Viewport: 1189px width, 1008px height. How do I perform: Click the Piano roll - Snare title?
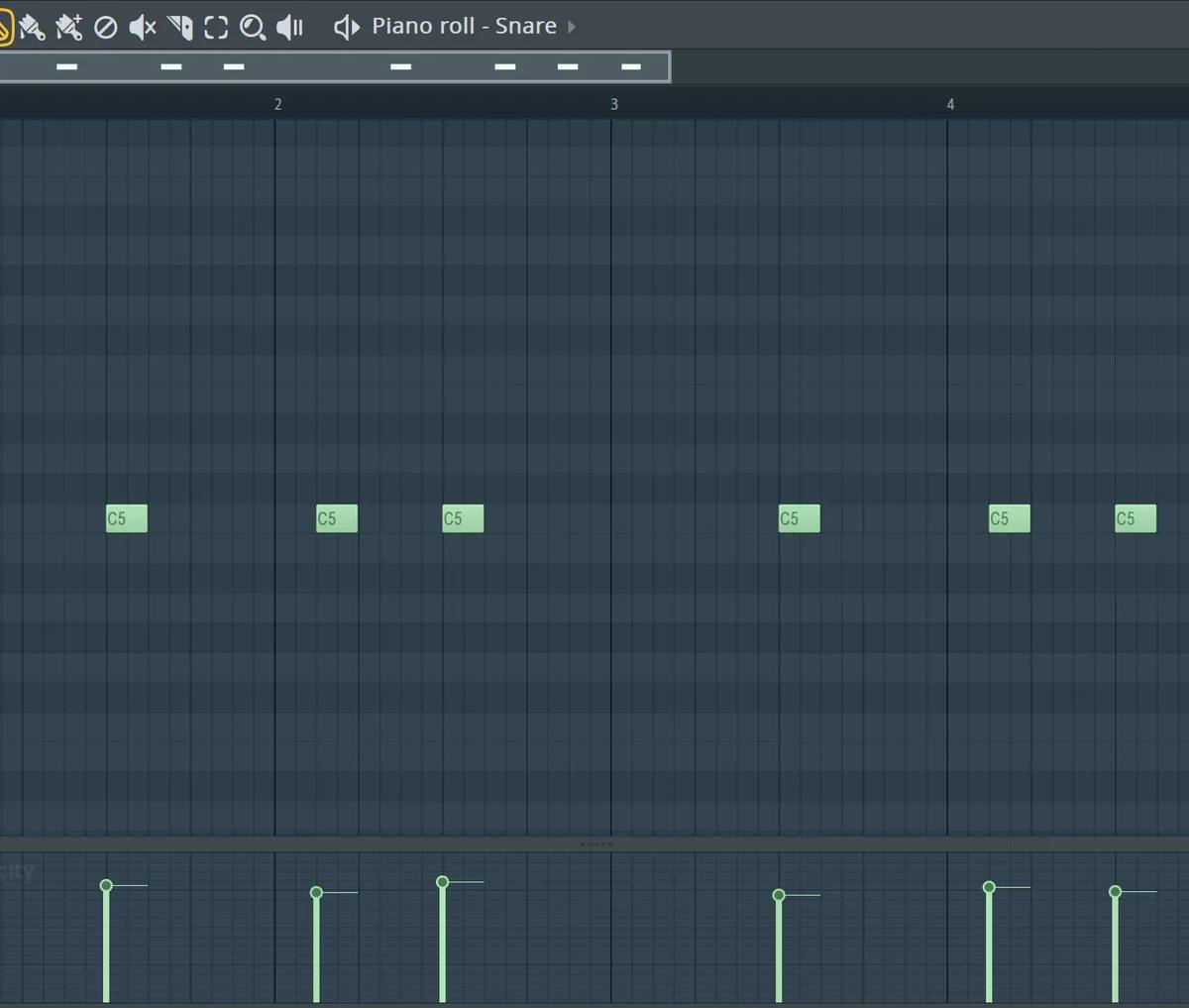(464, 26)
